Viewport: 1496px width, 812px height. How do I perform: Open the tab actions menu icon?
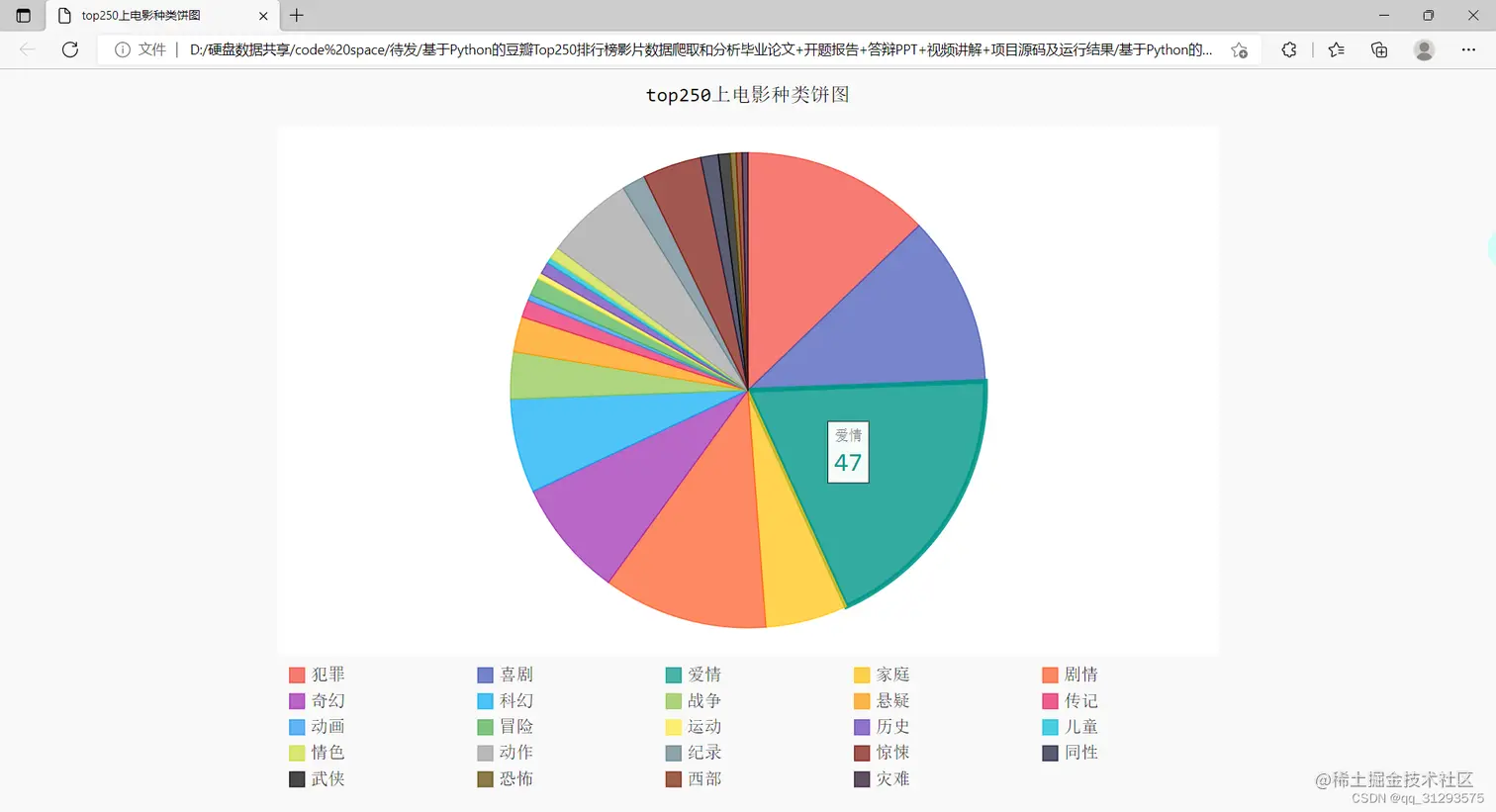pyautogui.click(x=24, y=16)
